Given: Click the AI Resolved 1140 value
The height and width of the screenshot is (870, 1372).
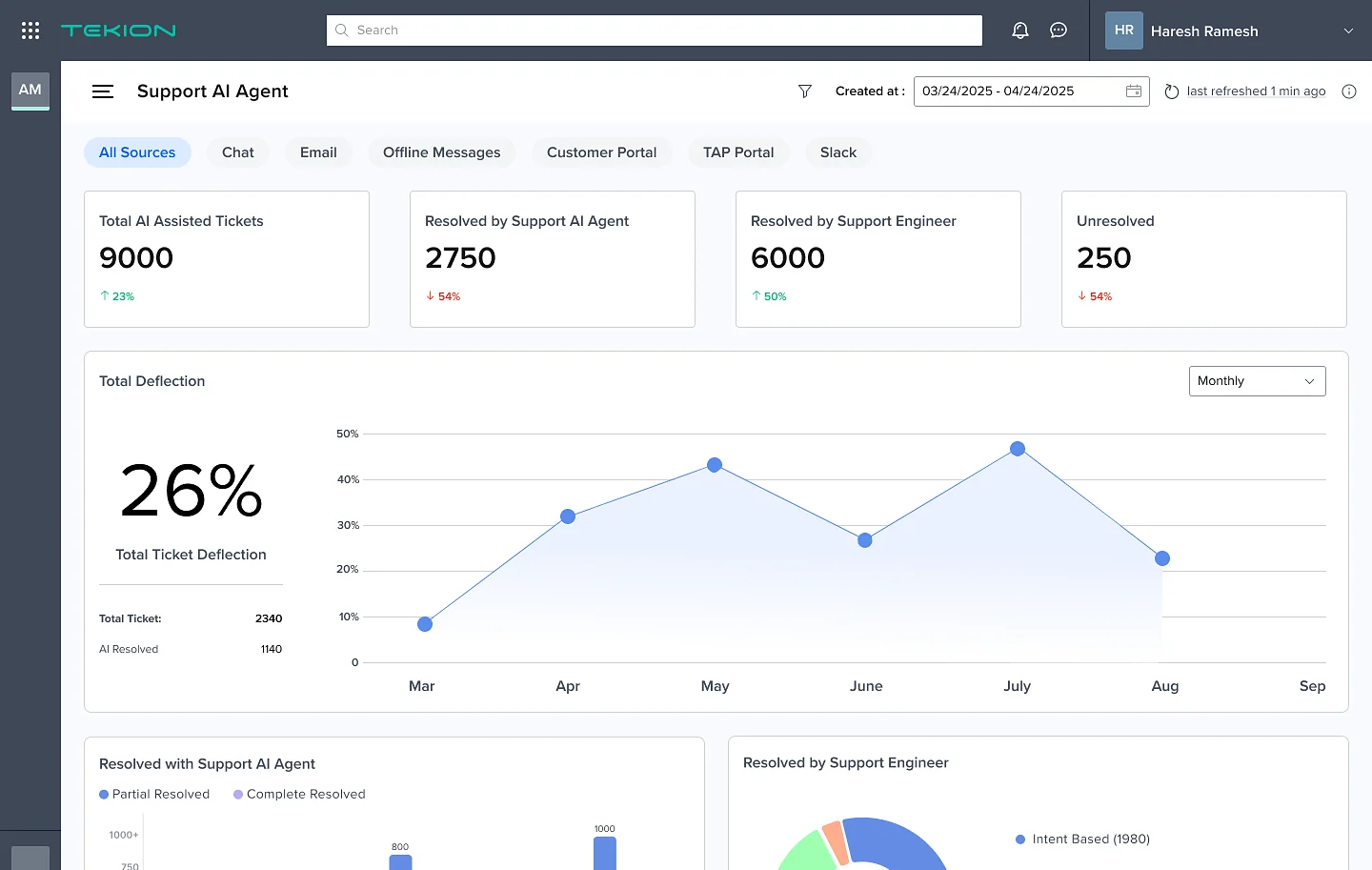Looking at the screenshot, I should click(x=272, y=649).
